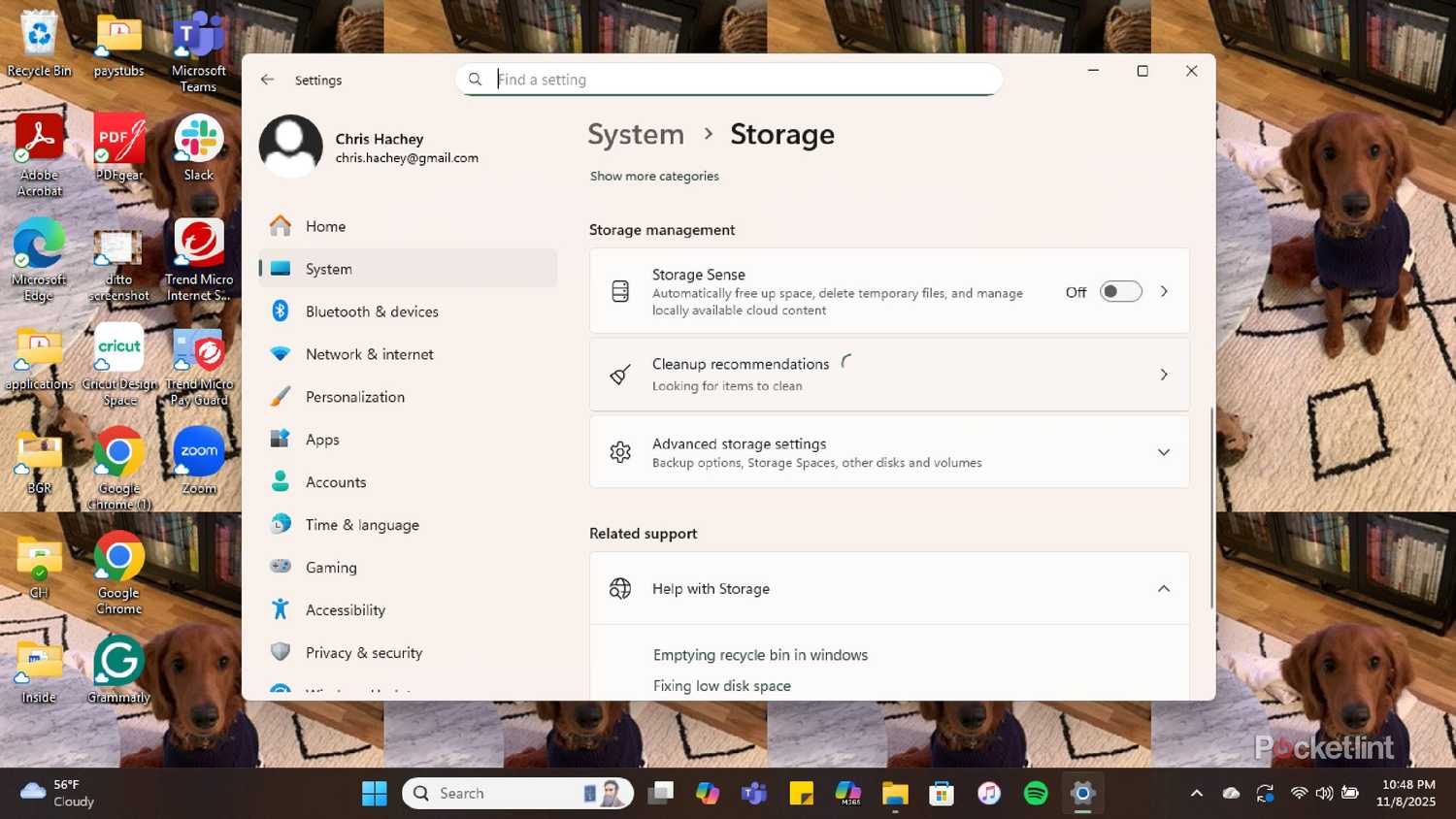The height and width of the screenshot is (819, 1456).
Task: Click the Bluetooth & devices icon
Action: pos(281,311)
